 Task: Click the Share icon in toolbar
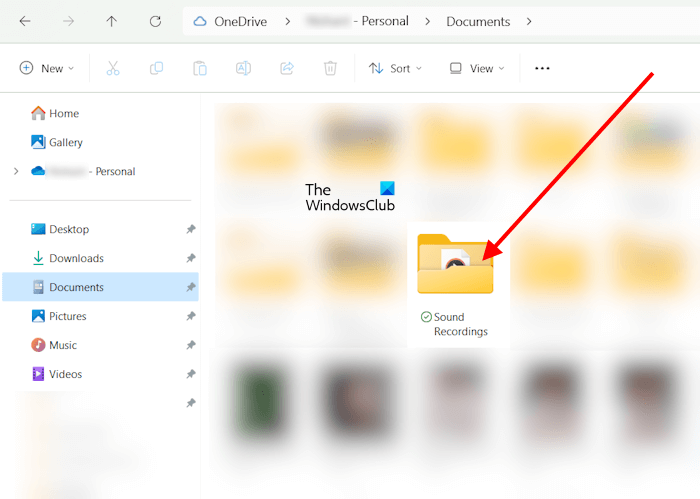[x=287, y=68]
